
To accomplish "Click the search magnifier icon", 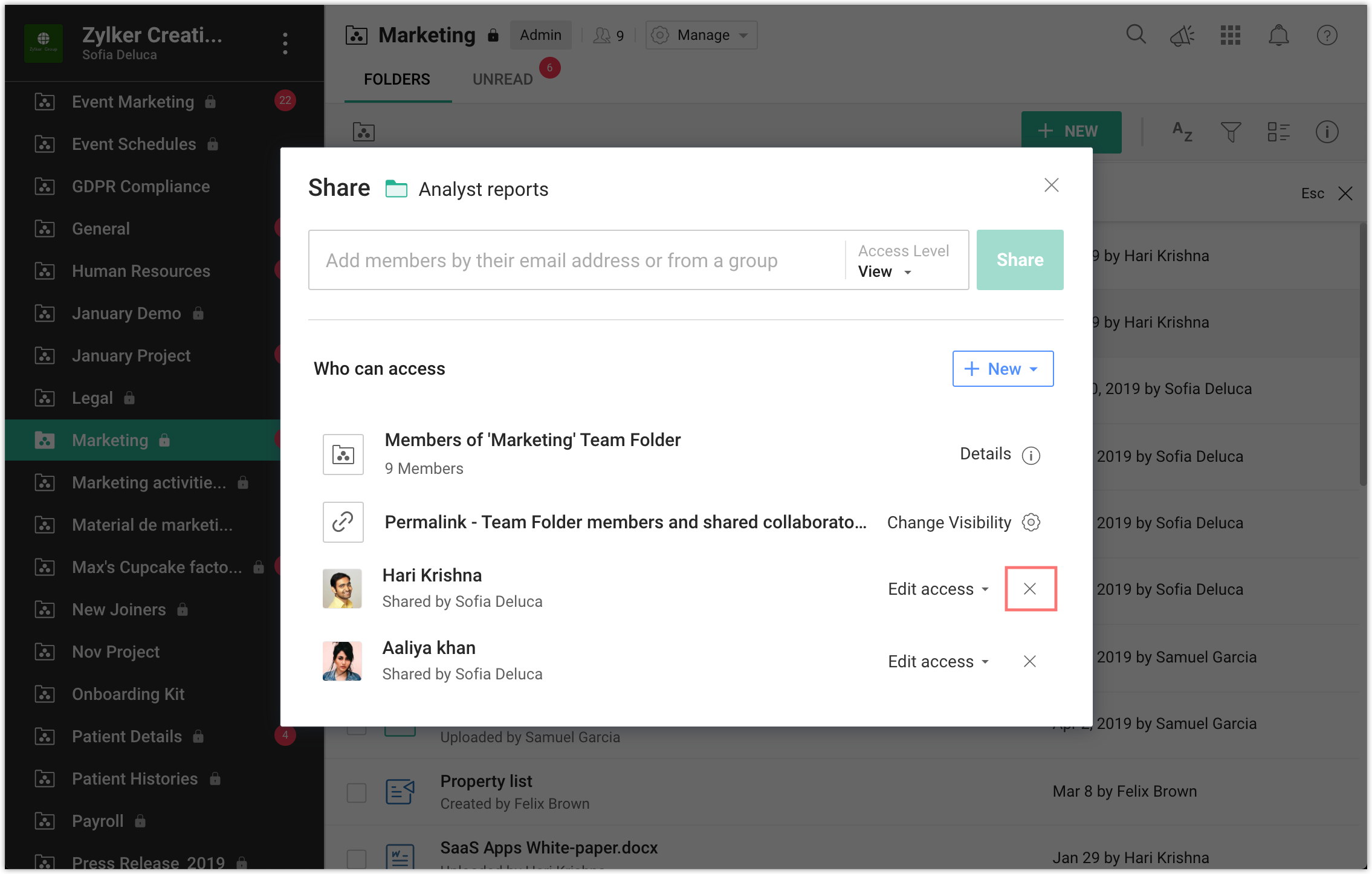I will pyautogui.click(x=1136, y=34).
